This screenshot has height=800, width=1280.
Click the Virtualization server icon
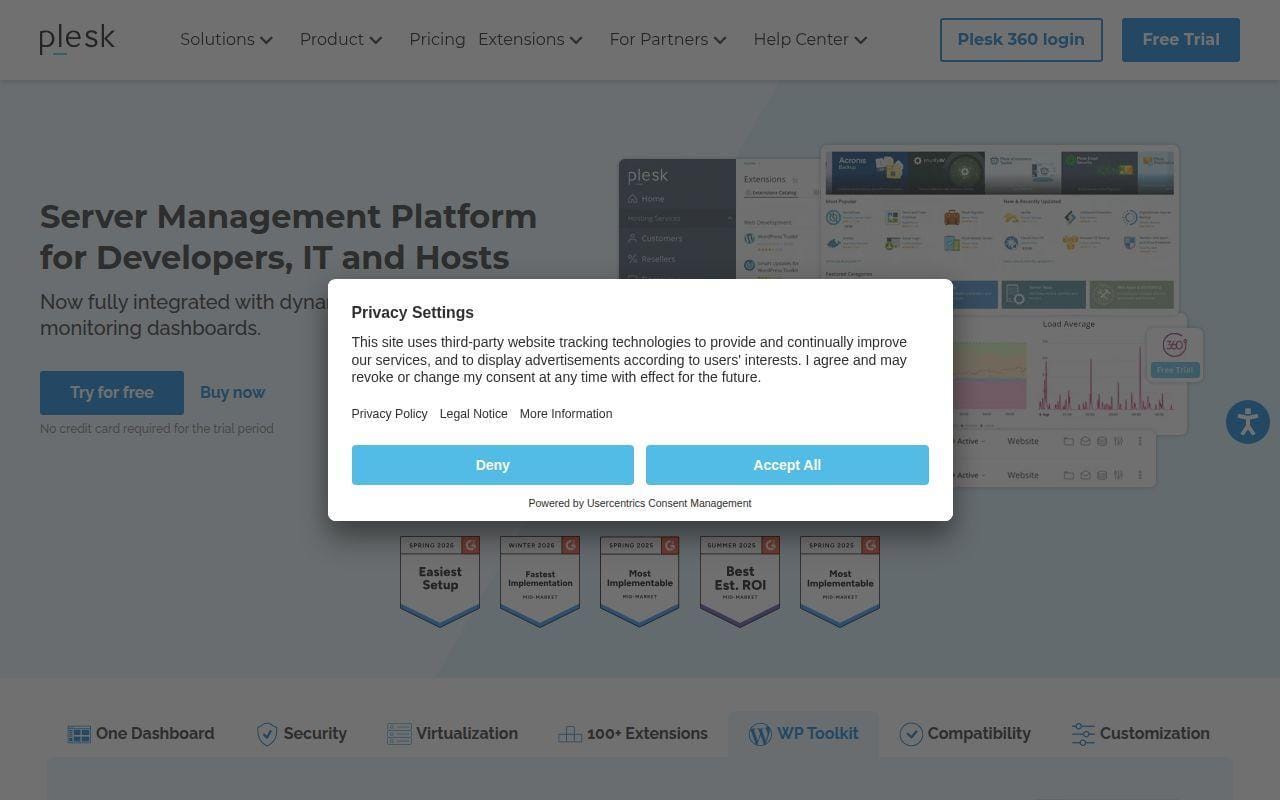tap(399, 734)
